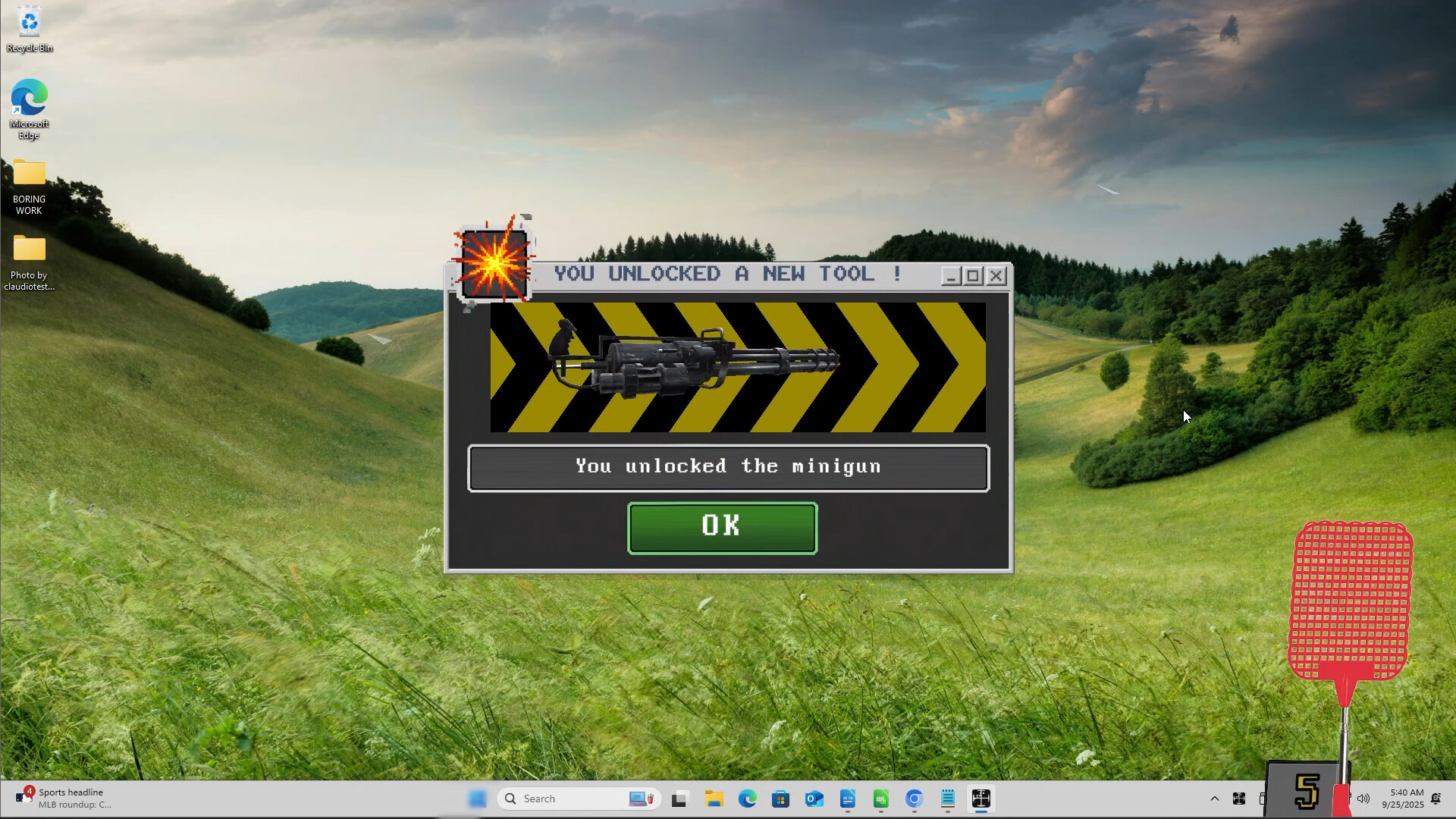This screenshot has height=819, width=1456.
Task: Open the Start menu
Action: click(477, 799)
